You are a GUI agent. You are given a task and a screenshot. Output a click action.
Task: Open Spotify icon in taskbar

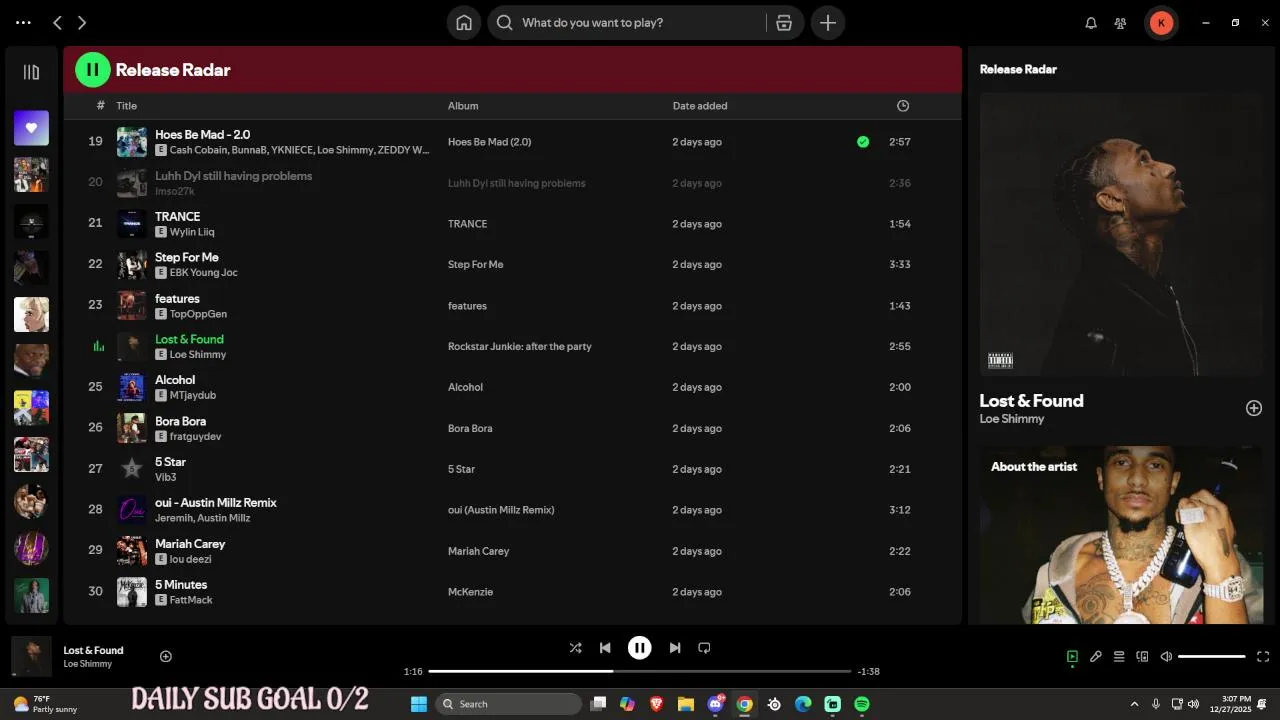pos(862,704)
